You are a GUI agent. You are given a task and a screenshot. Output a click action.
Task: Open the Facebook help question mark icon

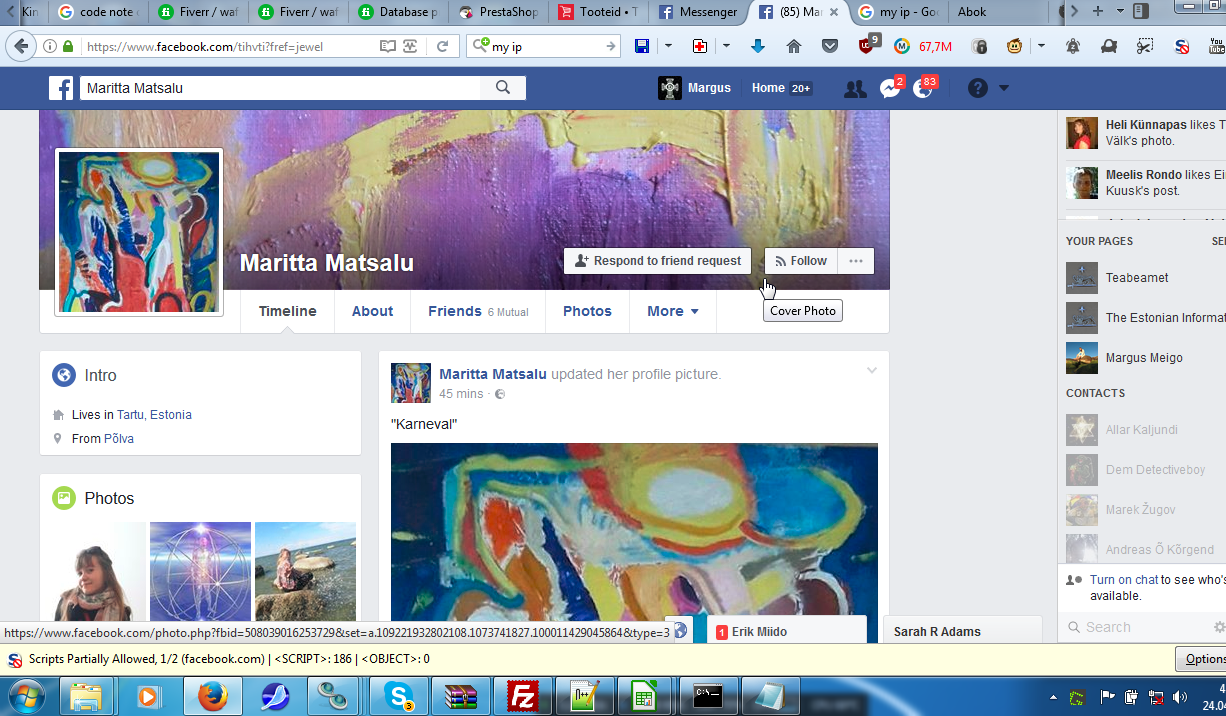(978, 88)
